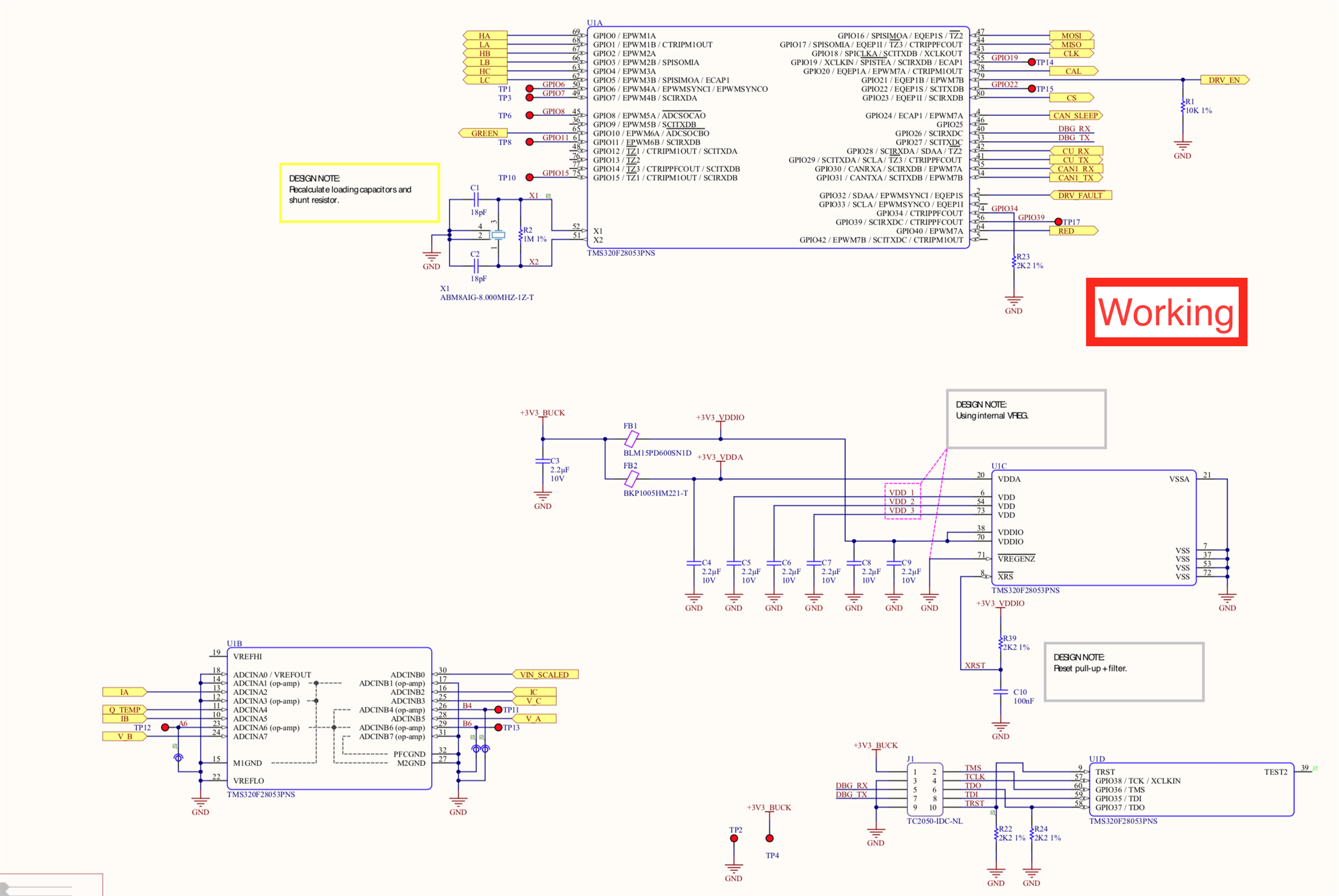Select the U1D designator text
Viewport: 1339px width, 896px height.
tap(1097, 759)
